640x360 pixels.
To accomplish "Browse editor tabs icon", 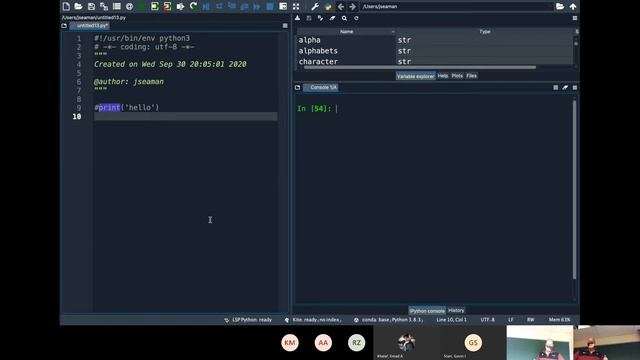I will click(x=64, y=26).
